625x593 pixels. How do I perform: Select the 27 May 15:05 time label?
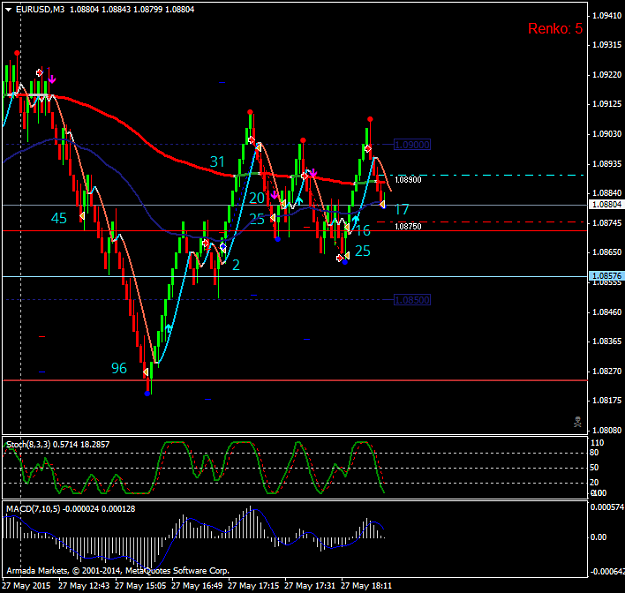(140, 586)
